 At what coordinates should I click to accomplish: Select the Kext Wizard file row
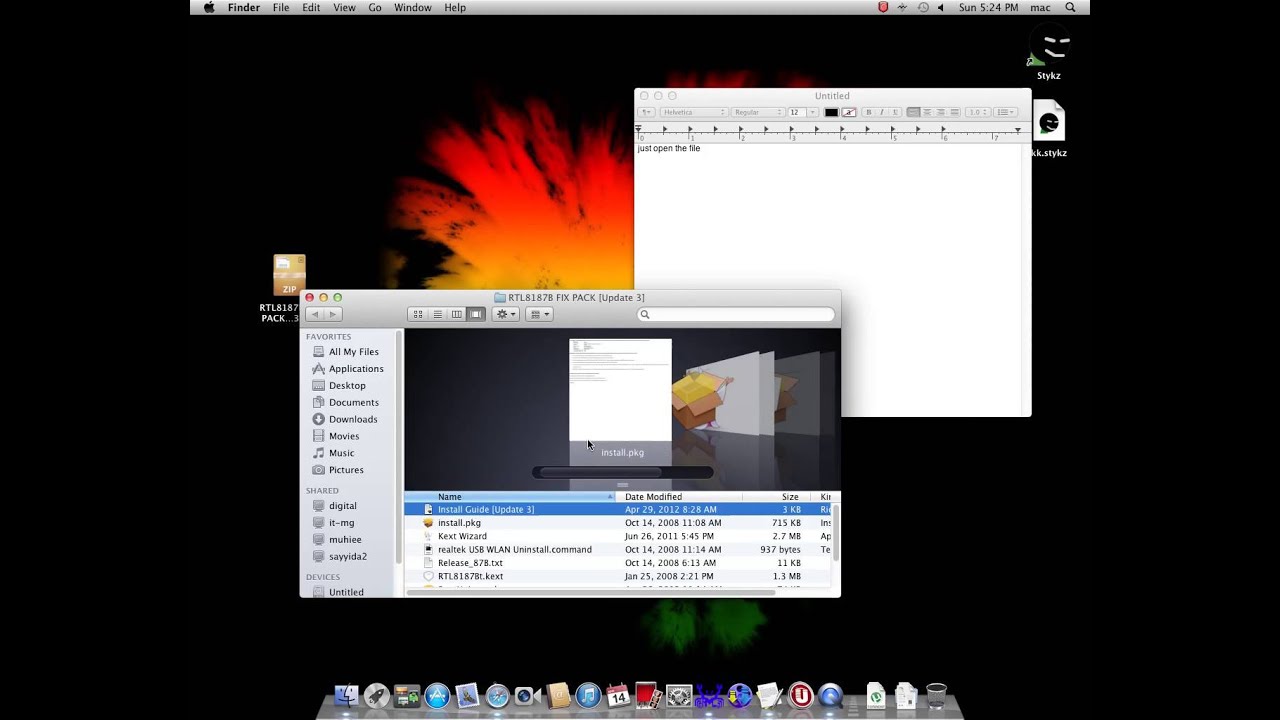[x=618, y=536]
